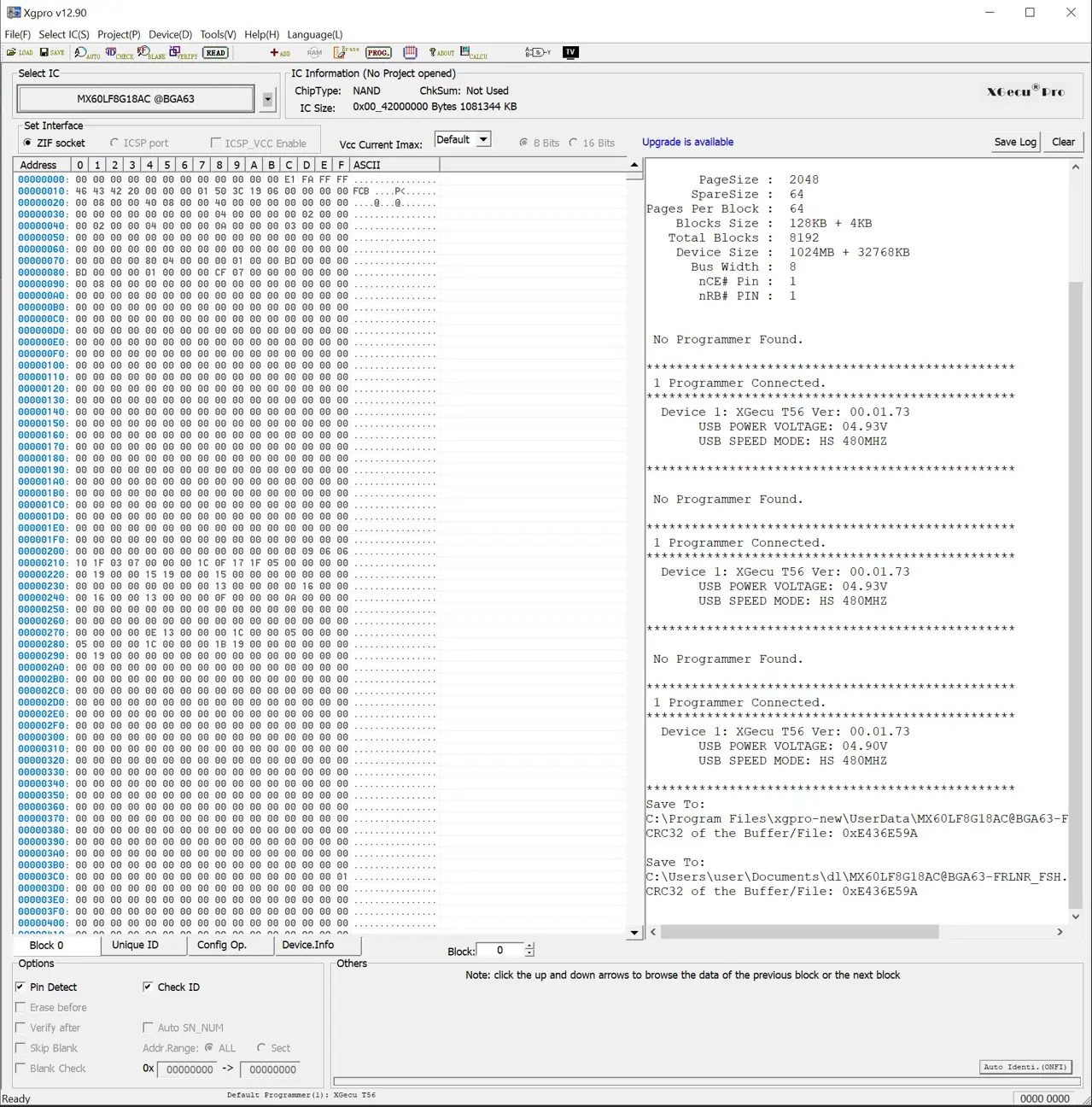
Task: Select ALL address range radio
Action: point(220,1048)
